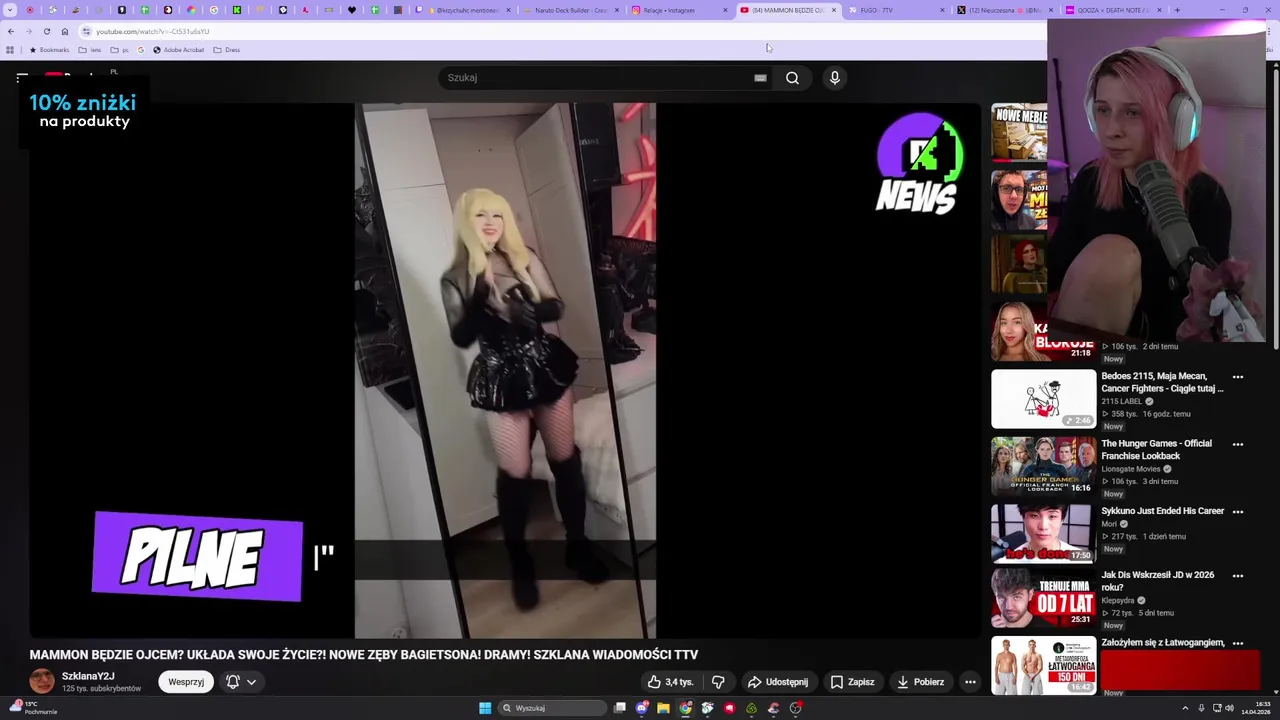The width and height of the screenshot is (1280, 720).
Task: Open the apps grid icon in the bookmarks bar
Action: point(10,50)
